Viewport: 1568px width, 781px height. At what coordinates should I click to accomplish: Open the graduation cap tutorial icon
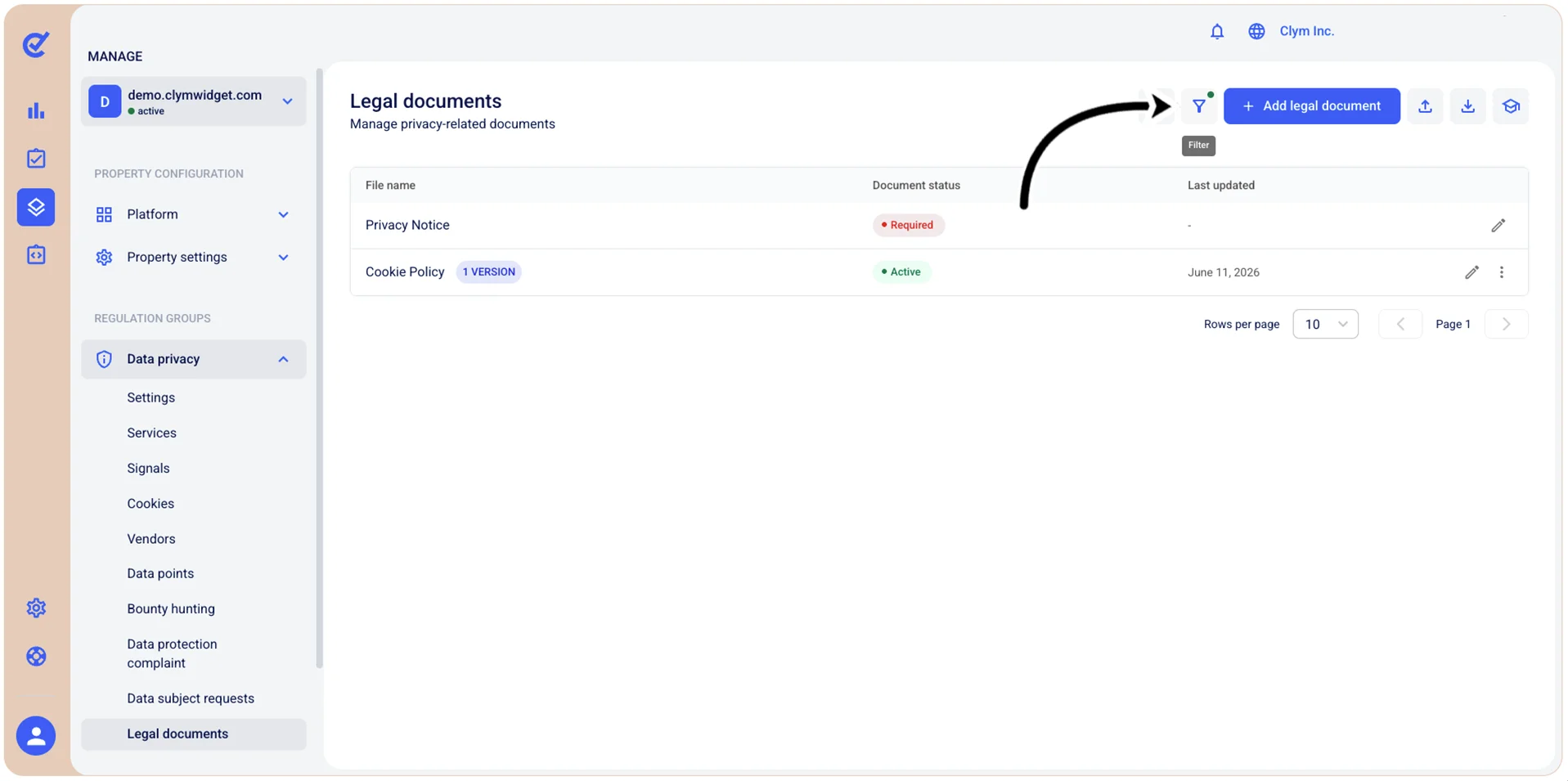pos(1511,106)
